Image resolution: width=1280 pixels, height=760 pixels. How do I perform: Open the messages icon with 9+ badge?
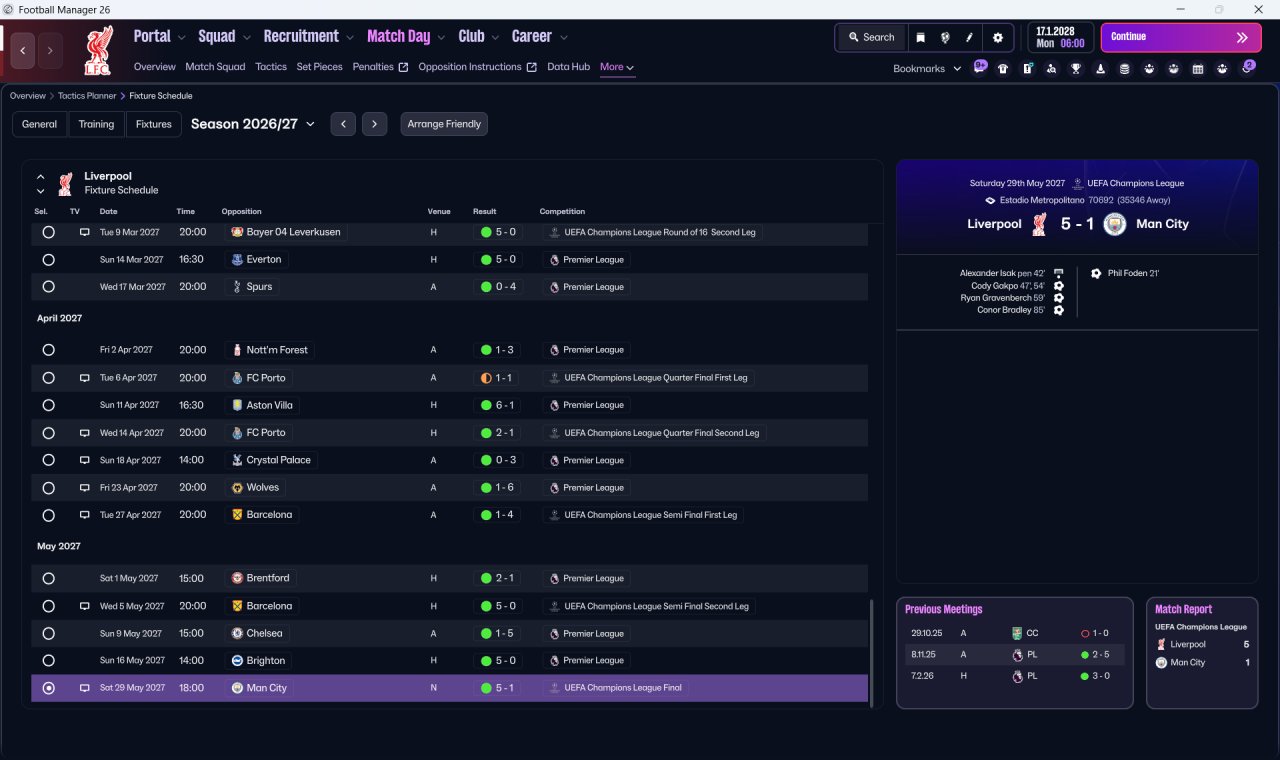click(980, 68)
